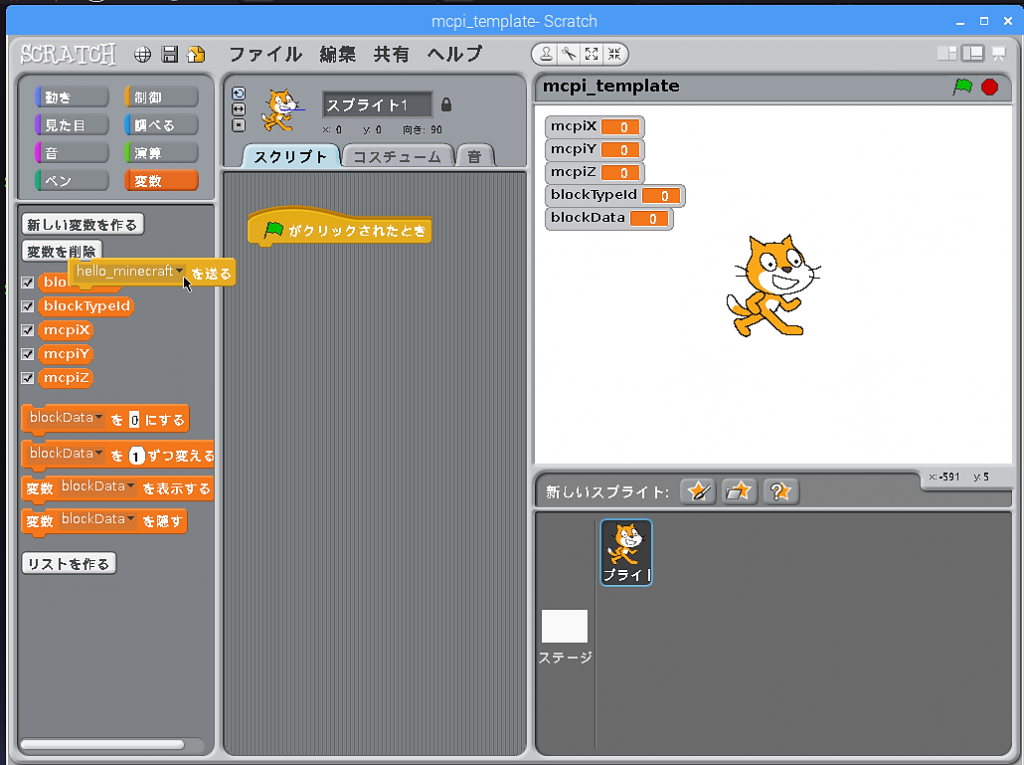Get a surprise sprite with question icon
Image resolution: width=1024 pixels, height=765 pixels.
pos(780,491)
